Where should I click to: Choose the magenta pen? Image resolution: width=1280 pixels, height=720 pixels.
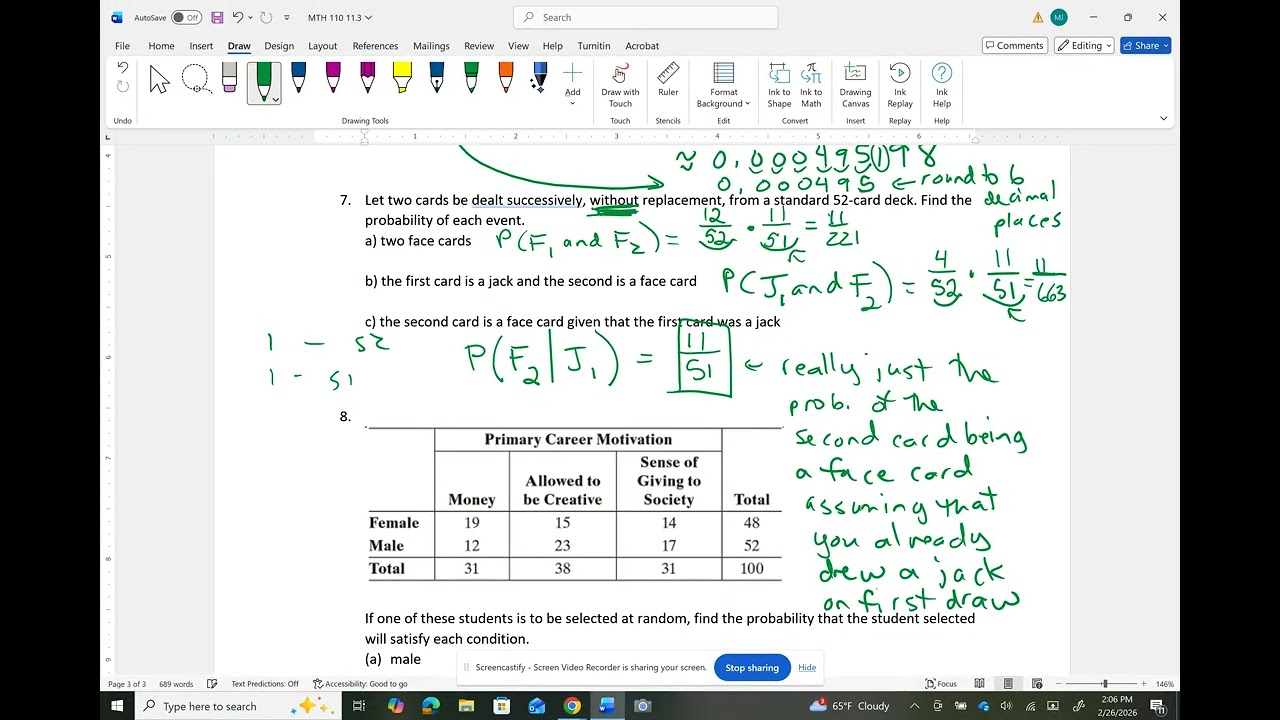coord(333,79)
